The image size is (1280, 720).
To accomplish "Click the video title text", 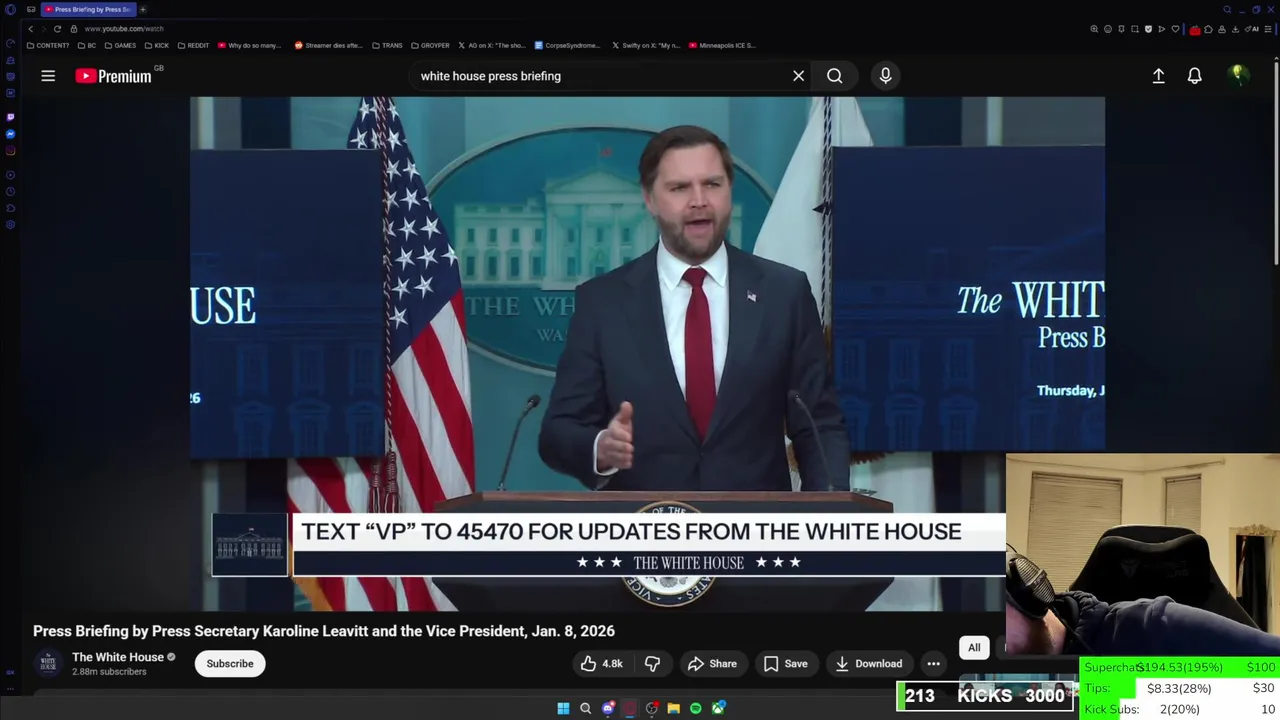I will (x=324, y=631).
